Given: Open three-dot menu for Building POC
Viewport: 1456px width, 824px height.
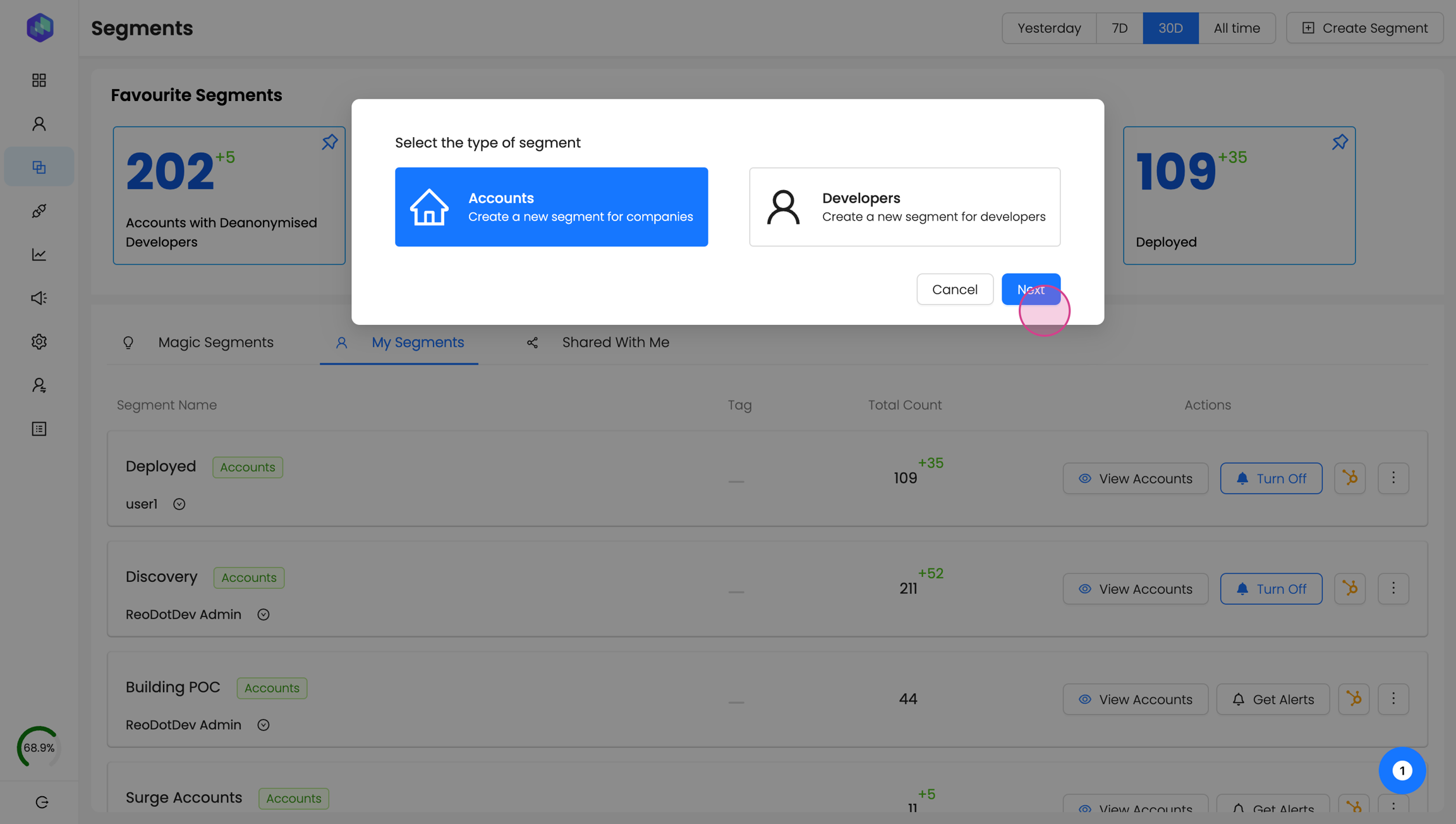Looking at the screenshot, I should click(x=1393, y=700).
